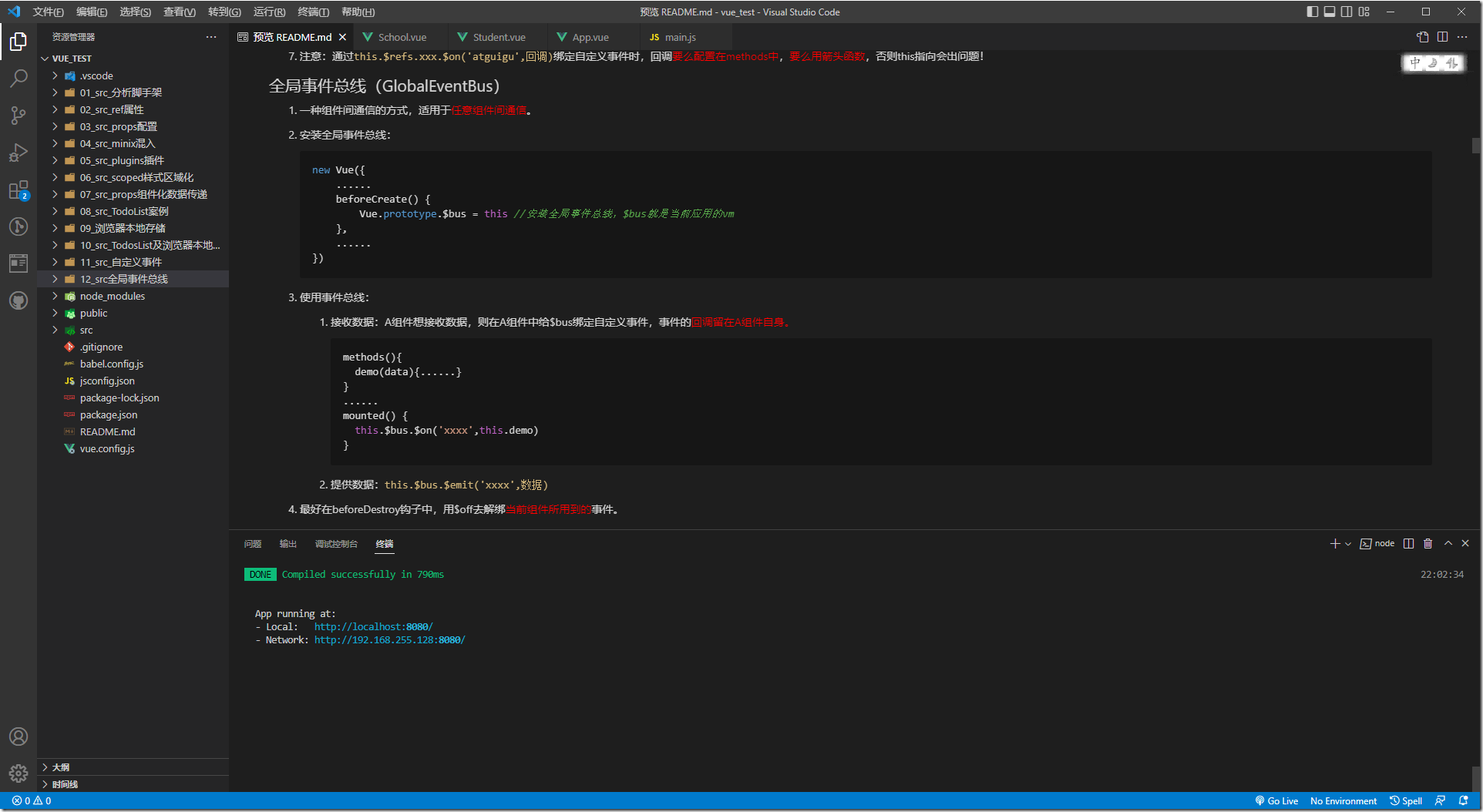Open the Git Graph circular icon view
Screen dimensions: 1483x812
[18, 226]
